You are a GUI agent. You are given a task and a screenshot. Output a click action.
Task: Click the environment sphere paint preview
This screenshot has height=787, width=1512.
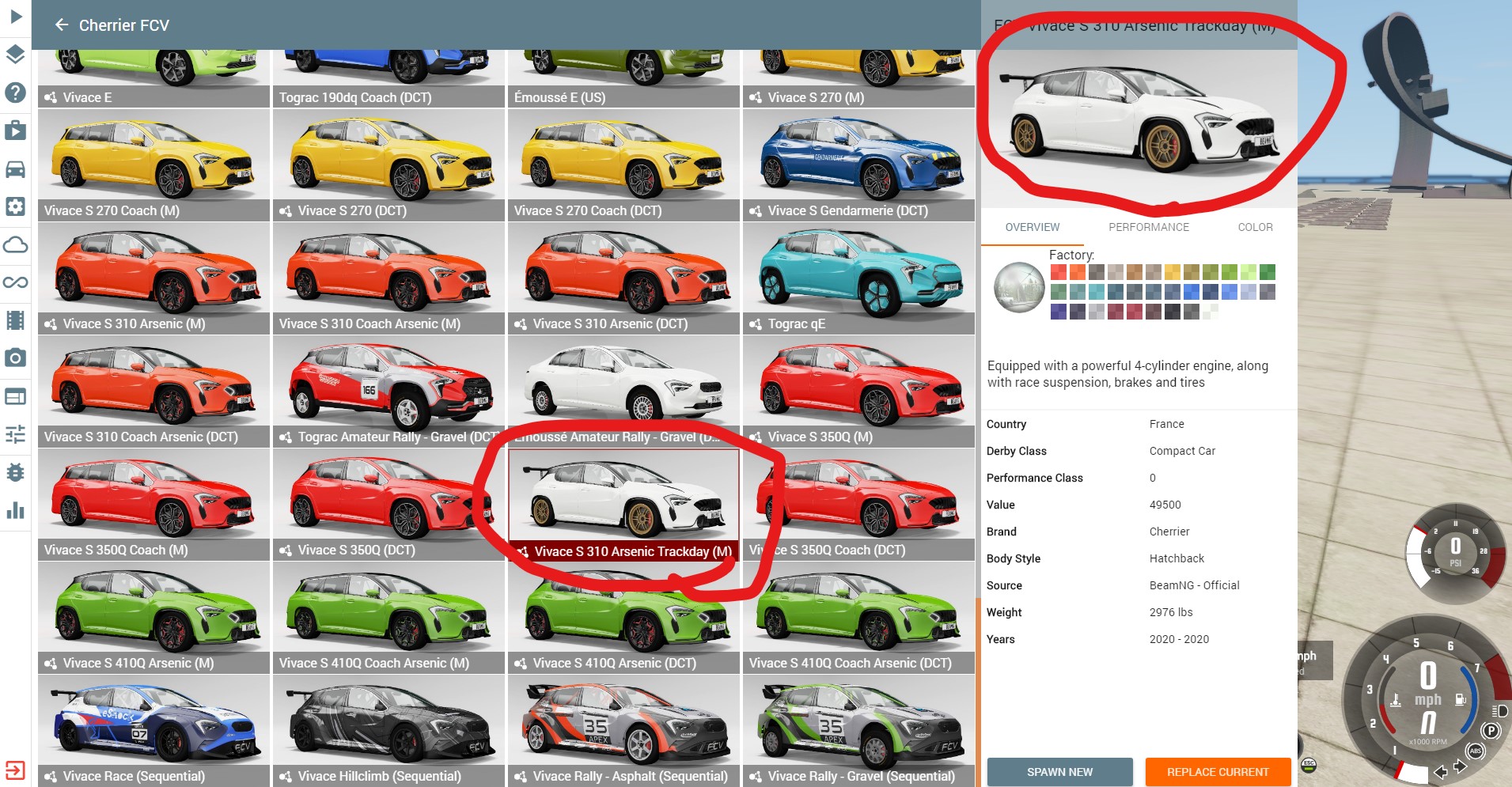pyautogui.click(x=1019, y=287)
